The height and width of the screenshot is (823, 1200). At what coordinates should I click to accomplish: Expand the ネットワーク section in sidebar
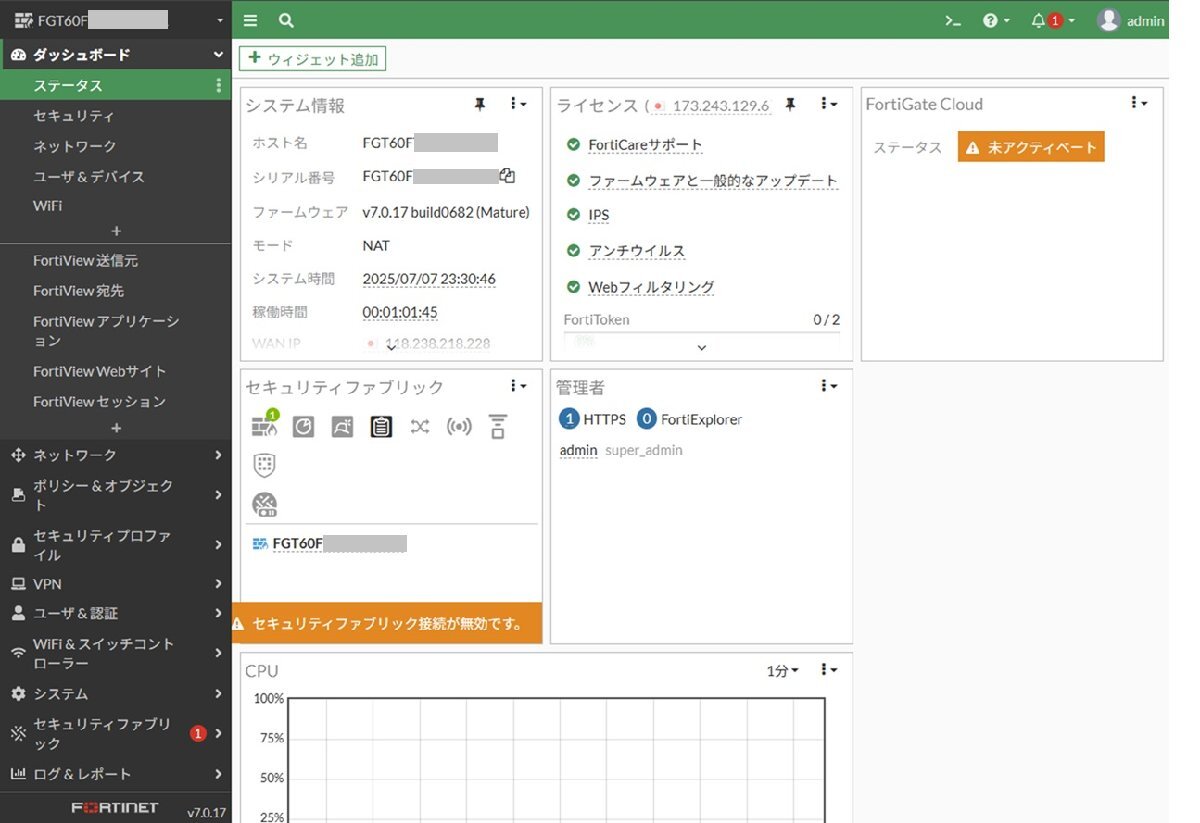click(x=115, y=455)
